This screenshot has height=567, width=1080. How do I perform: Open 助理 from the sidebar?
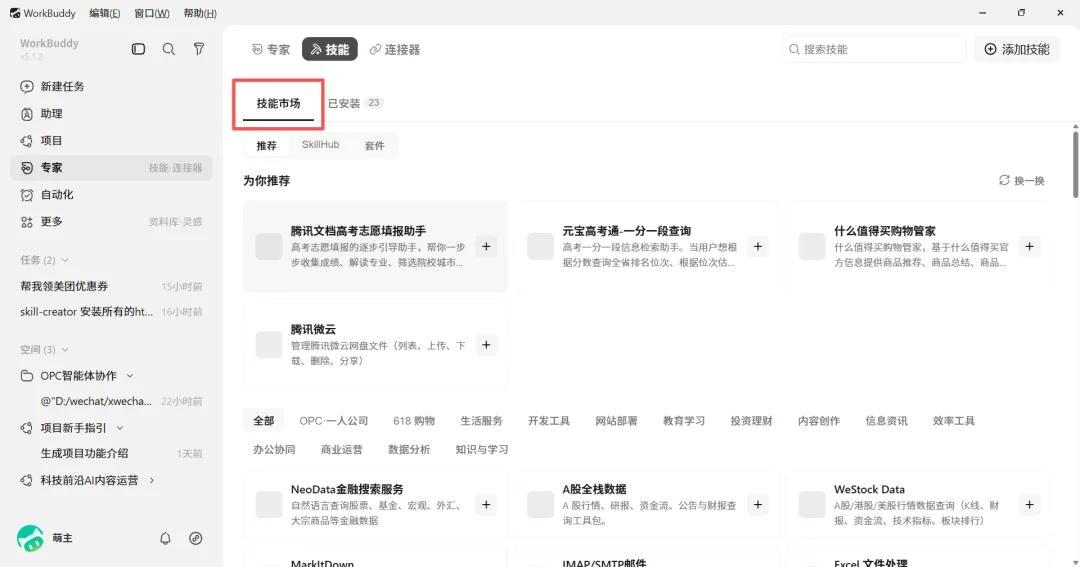111,114
